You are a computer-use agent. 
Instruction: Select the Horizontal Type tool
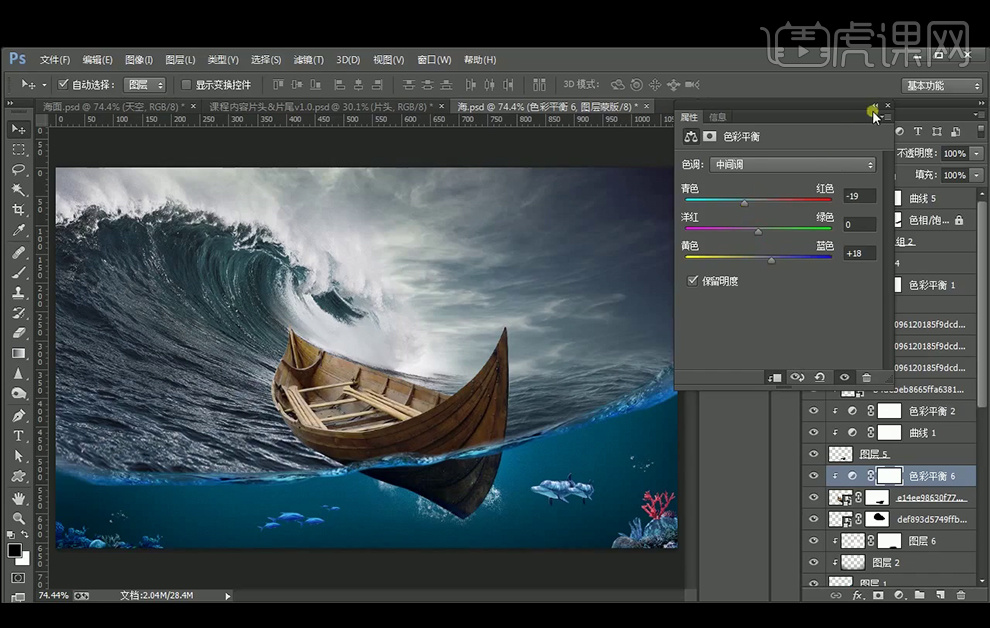18,435
